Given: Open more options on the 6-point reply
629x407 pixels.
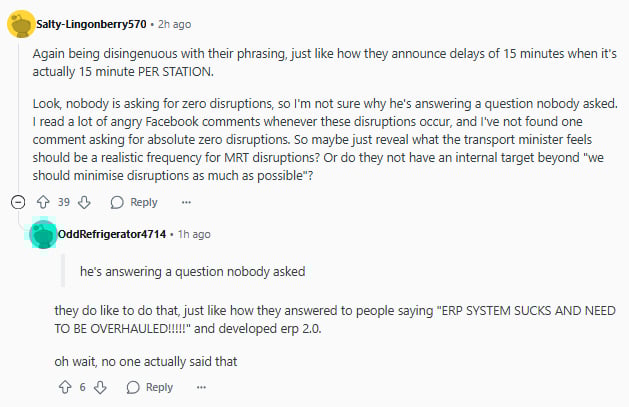Looking at the screenshot, I should pyautogui.click(x=201, y=387).
